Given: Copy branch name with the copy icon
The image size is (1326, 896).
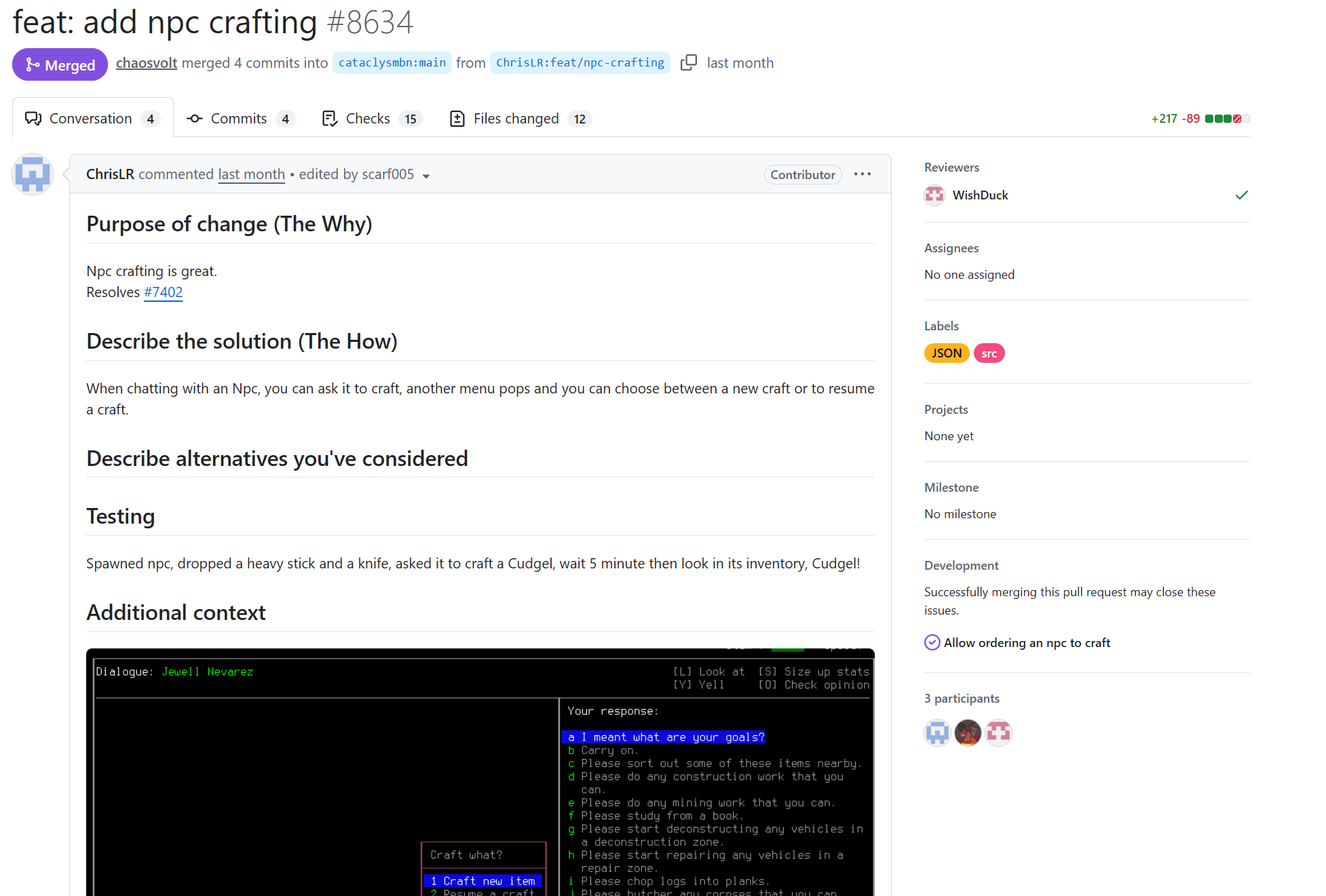Looking at the screenshot, I should tap(689, 62).
